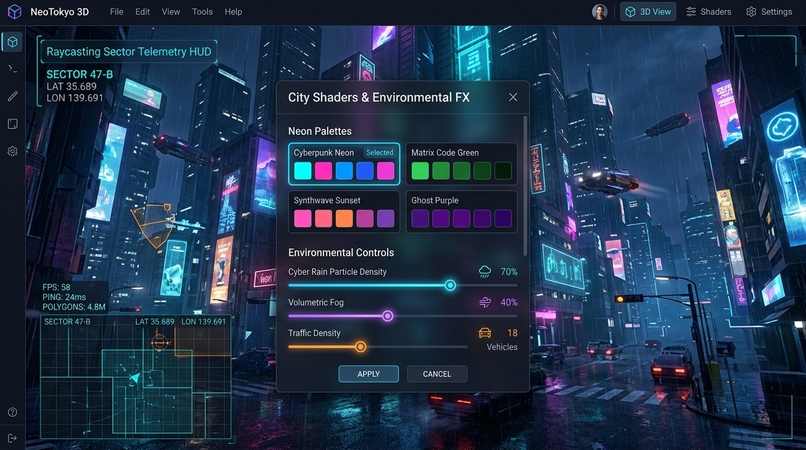Click the '40%' fog value

509,302
